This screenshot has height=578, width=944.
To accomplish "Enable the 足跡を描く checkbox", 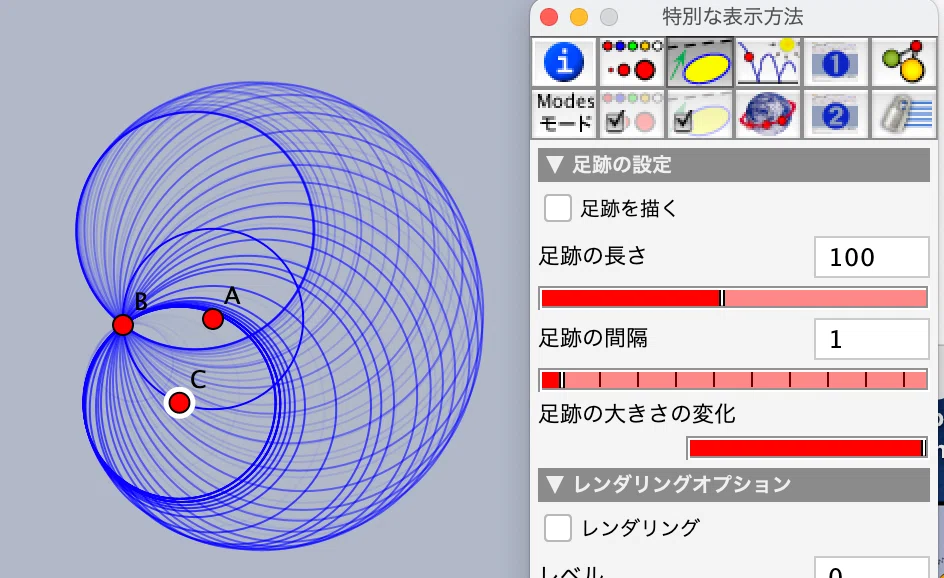I will [557, 208].
